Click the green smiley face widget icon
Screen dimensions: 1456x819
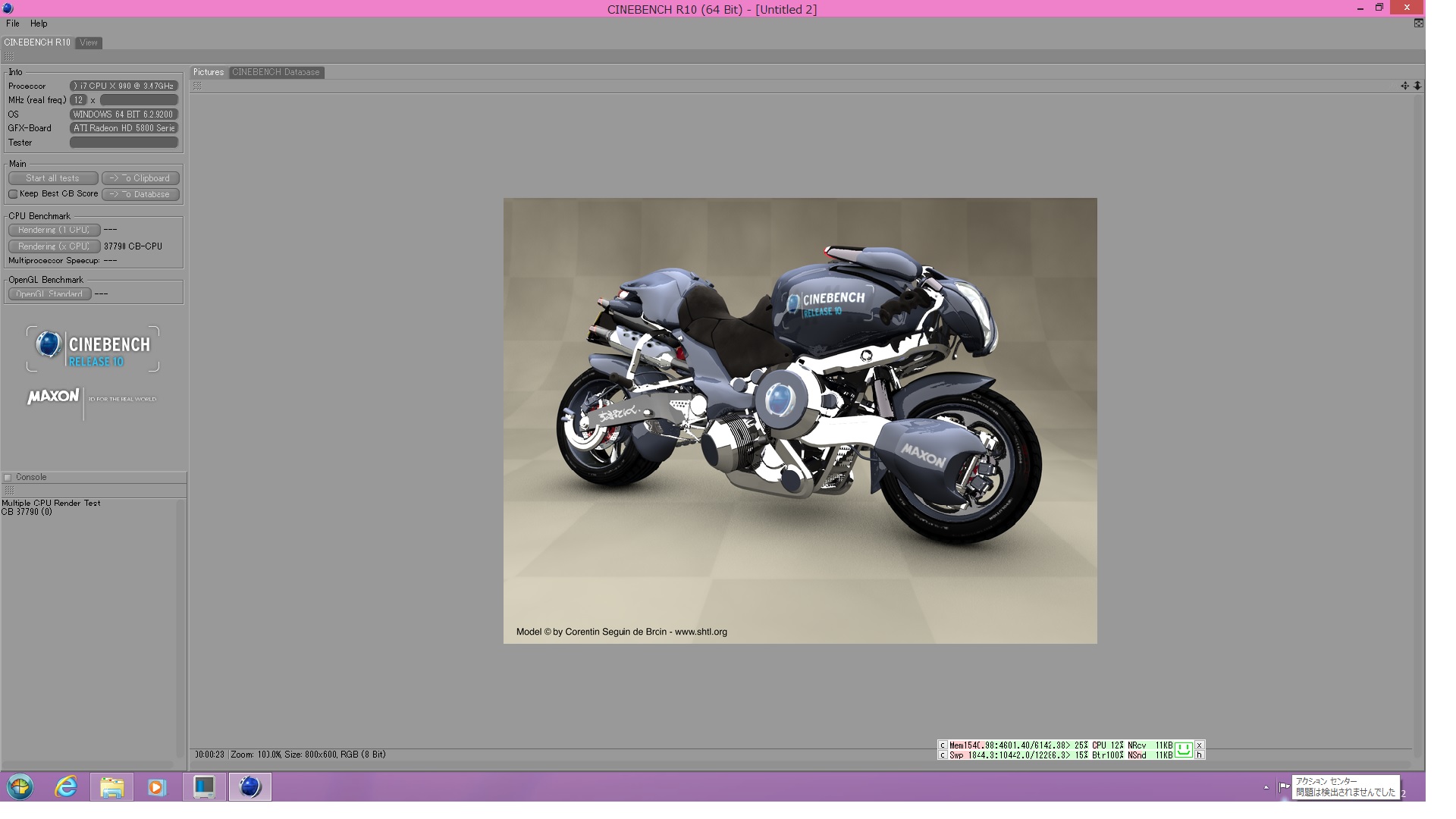click(x=1183, y=750)
